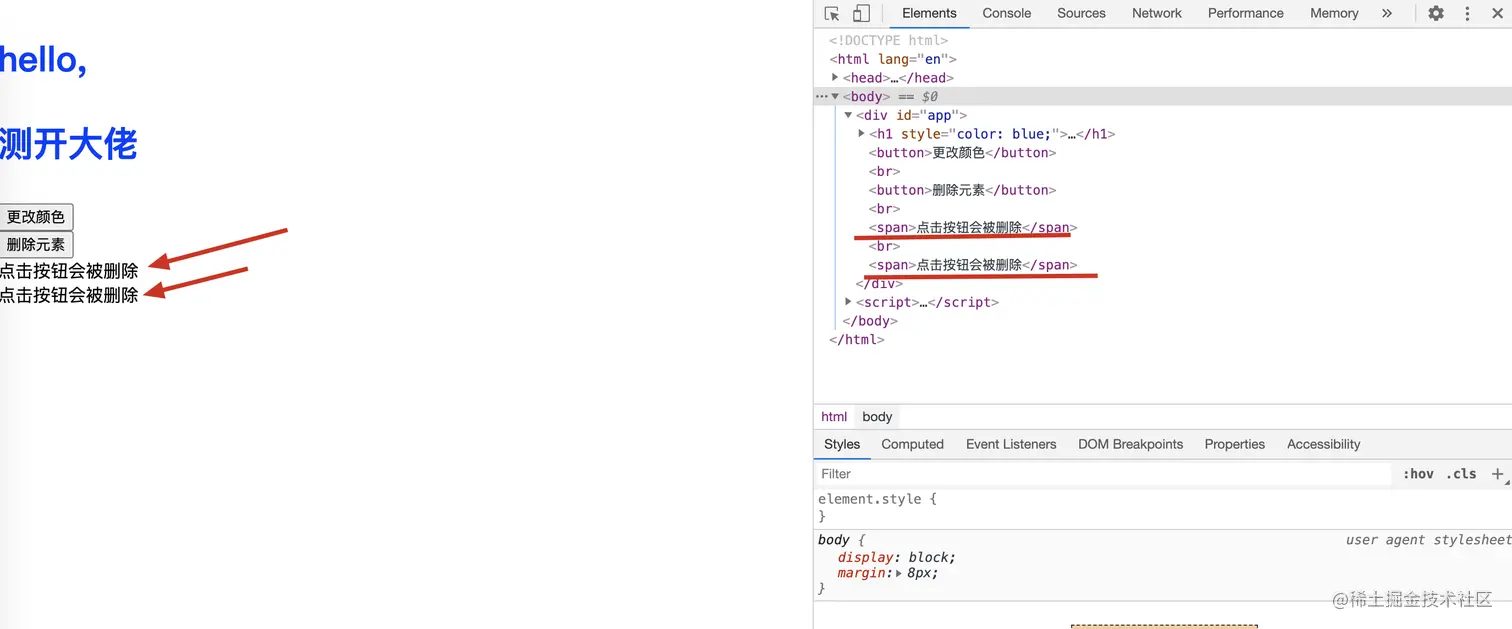Select the <button>删除元素</button> DOM node
The height and width of the screenshot is (629, 1512).
(x=962, y=190)
